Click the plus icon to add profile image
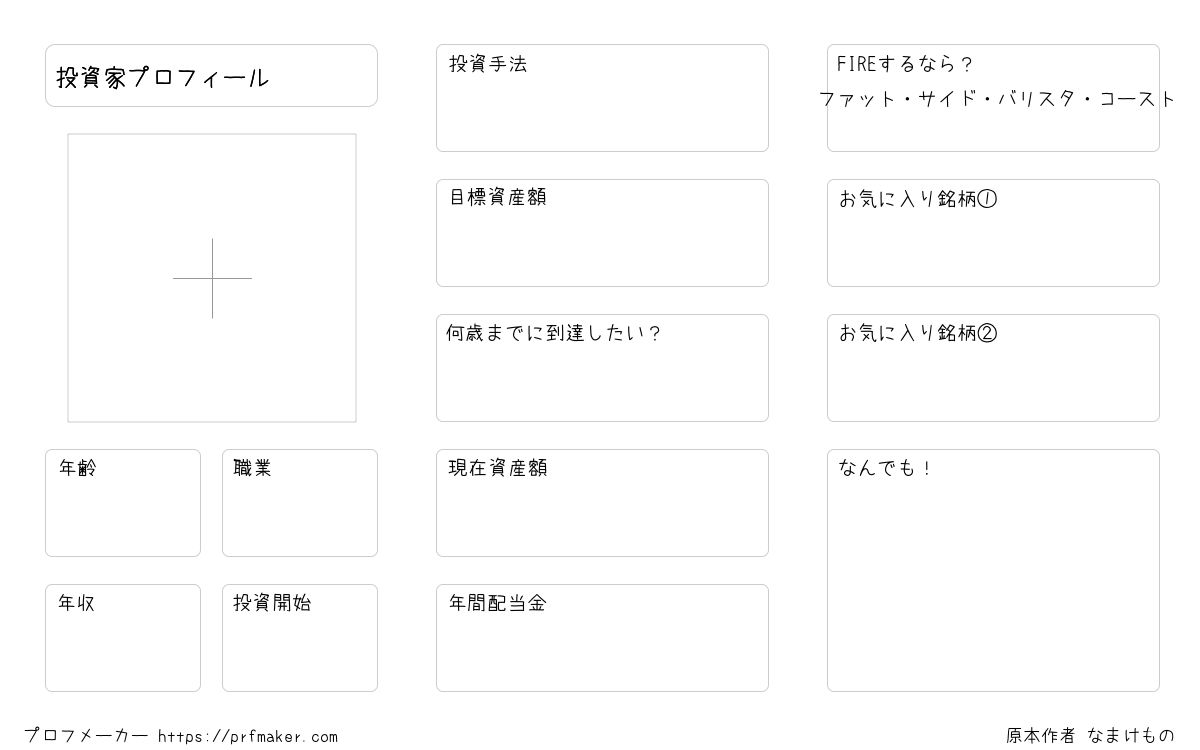 tap(212, 278)
